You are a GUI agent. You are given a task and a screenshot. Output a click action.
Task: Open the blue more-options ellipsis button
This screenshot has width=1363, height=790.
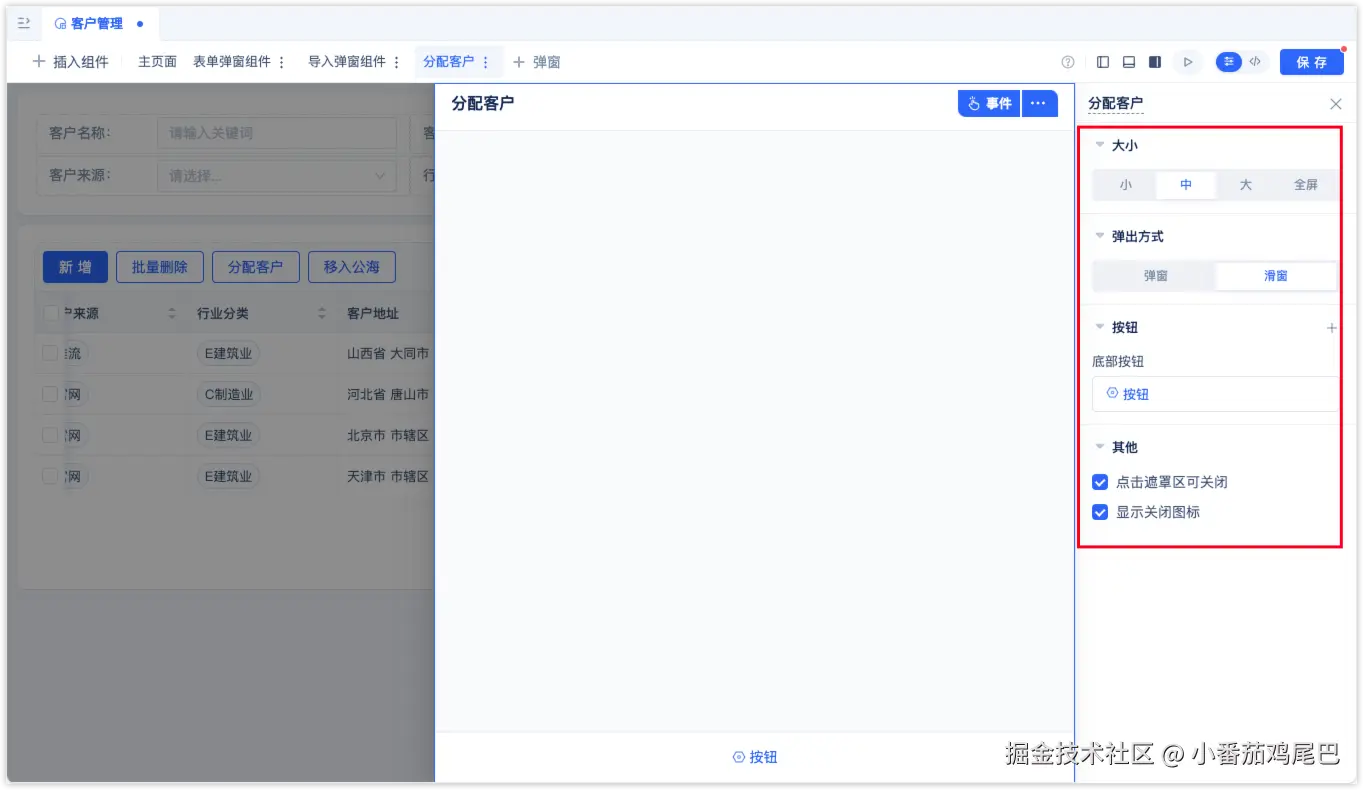coord(1040,103)
